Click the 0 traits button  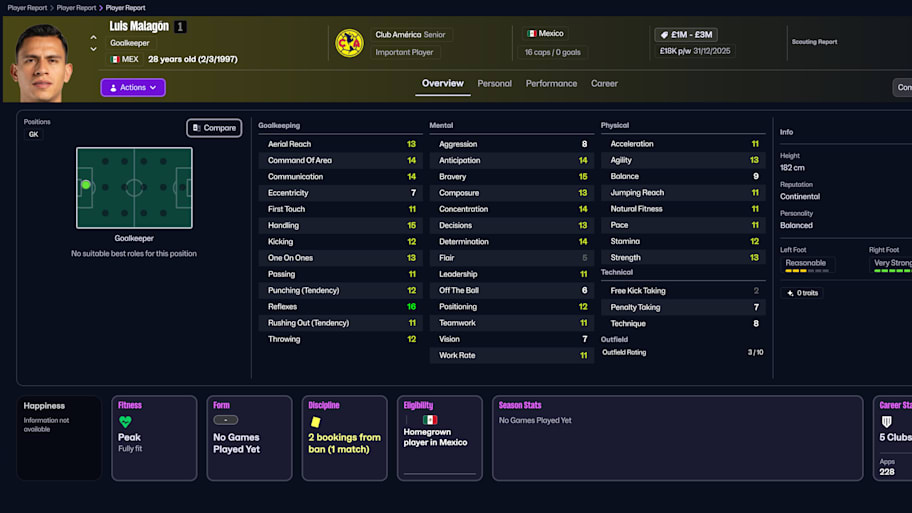tap(802, 293)
